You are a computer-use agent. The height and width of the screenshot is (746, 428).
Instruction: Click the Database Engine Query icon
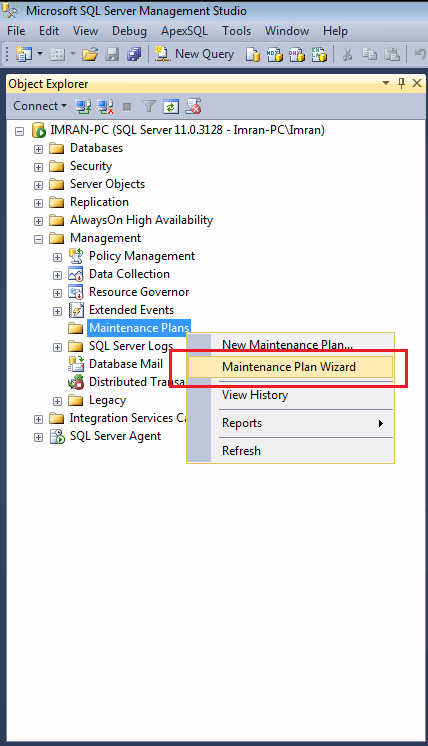pyautogui.click(x=253, y=54)
